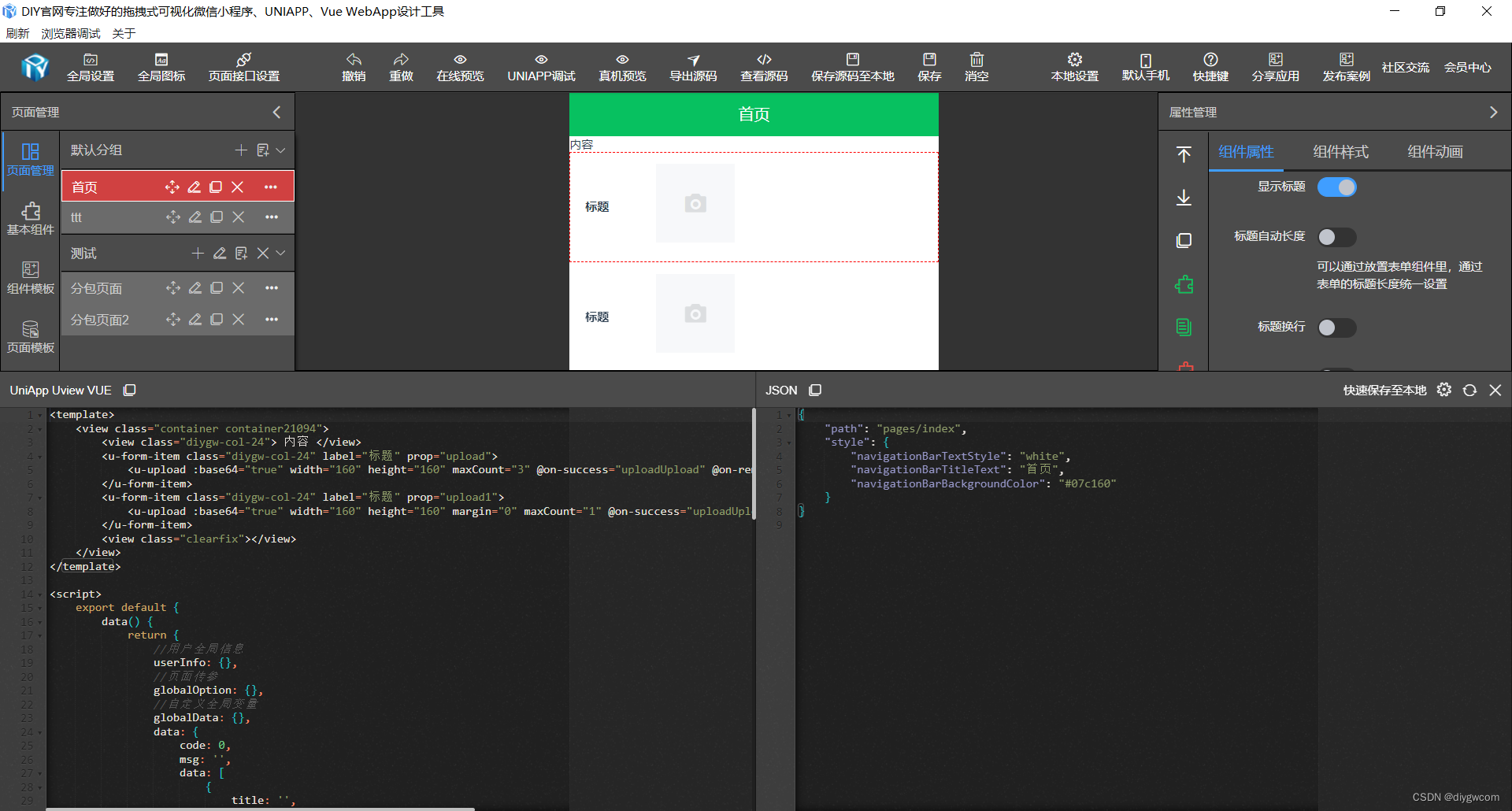1512x811 pixels.
Task: Disable the 显示标题 toggle
Action: 1336,187
